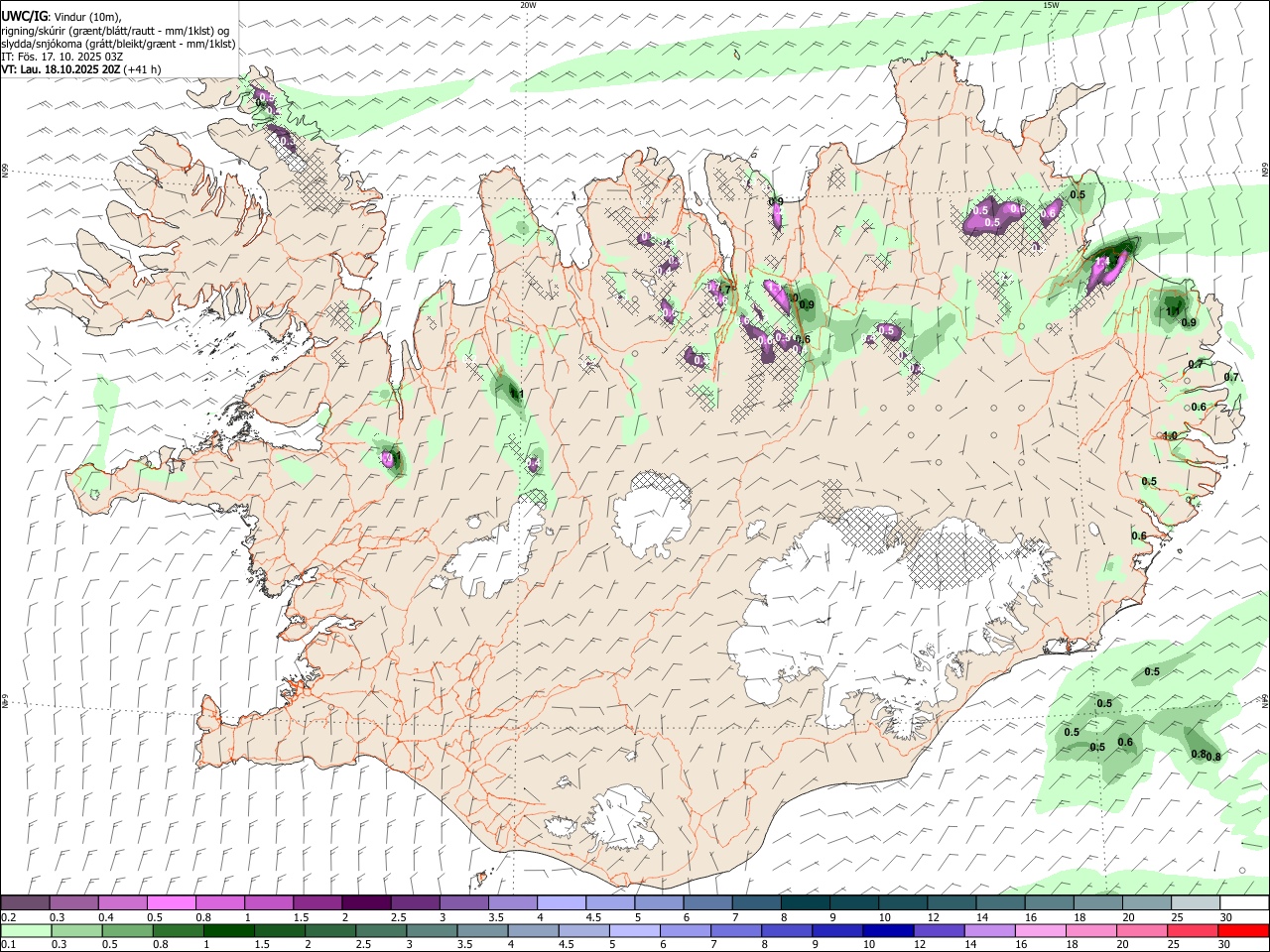
Task: Click the white Langjökull glacier west of Hofsjökull
Action: pyautogui.click(x=496, y=553)
